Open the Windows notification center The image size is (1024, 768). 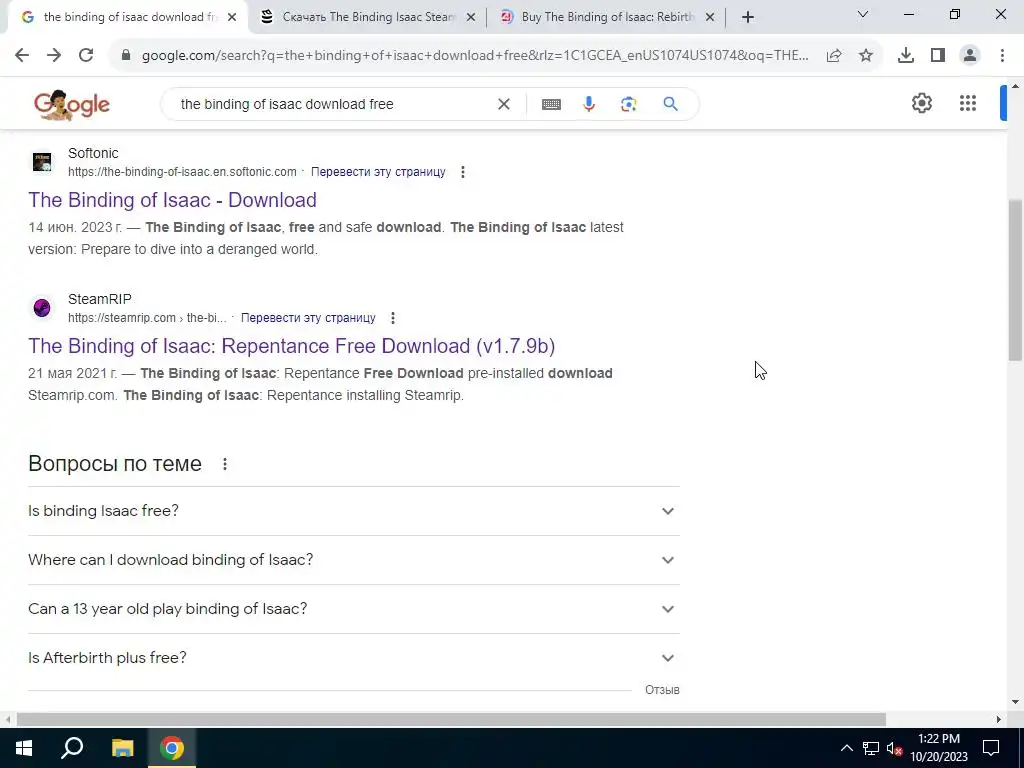pos(991,748)
